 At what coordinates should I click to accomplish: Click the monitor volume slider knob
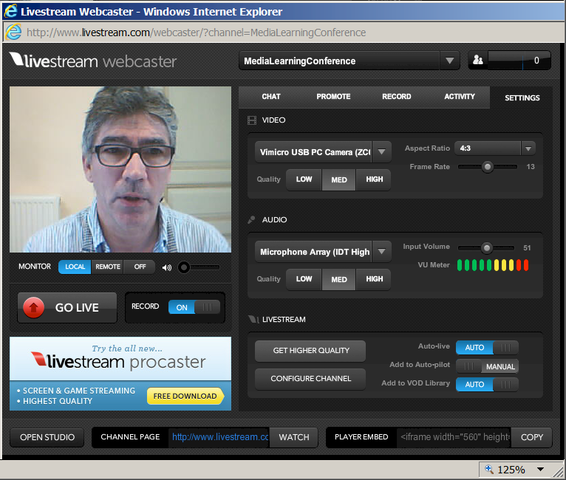point(184,267)
